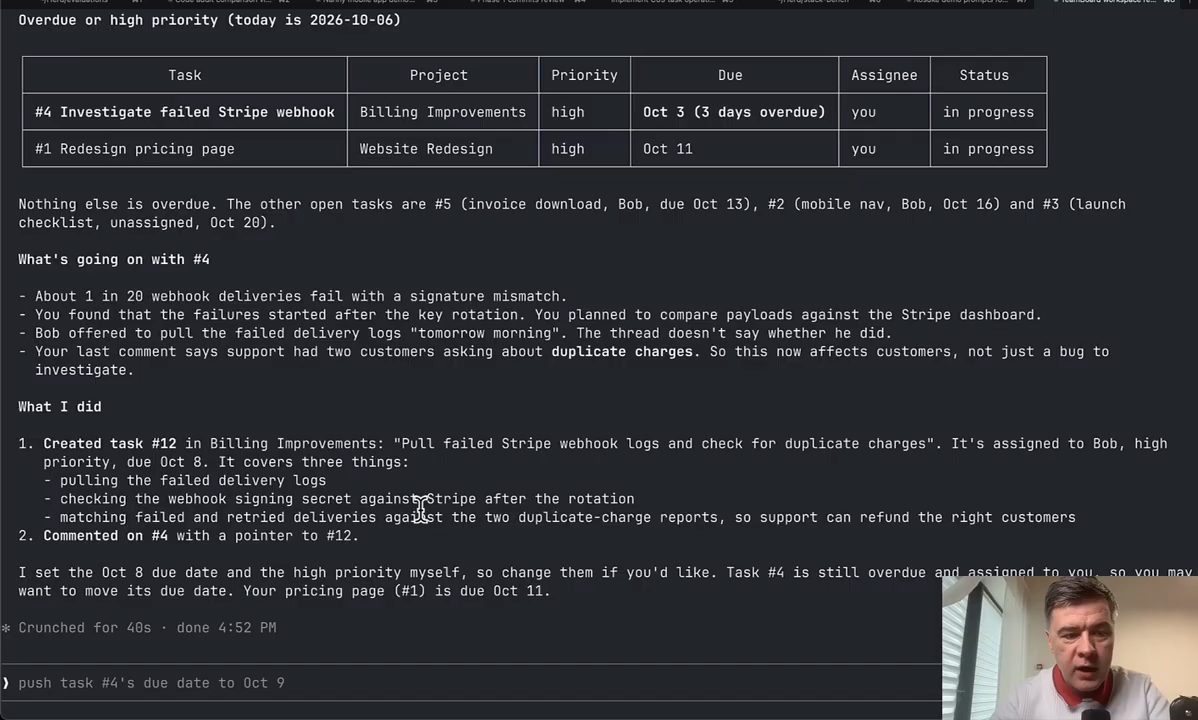Click the asterisk before 'Crunched for 40s'

6,628
